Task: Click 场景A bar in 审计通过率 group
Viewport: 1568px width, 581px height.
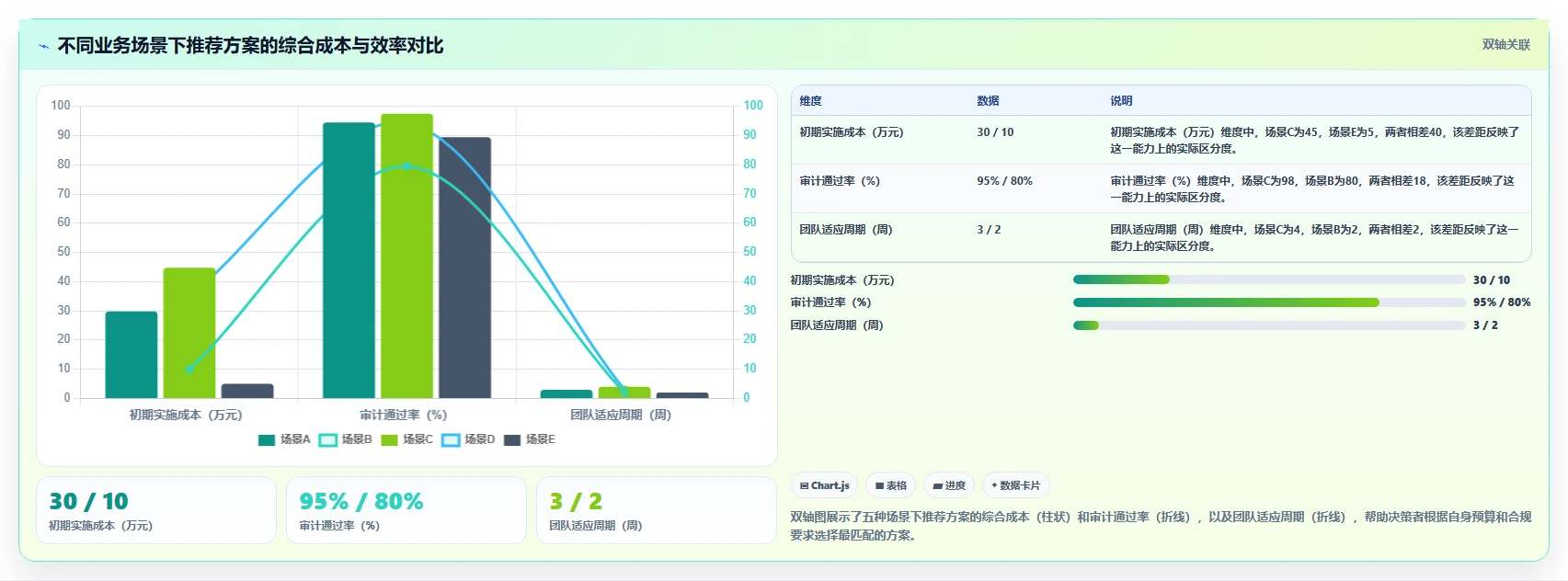Action: (349, 260)
